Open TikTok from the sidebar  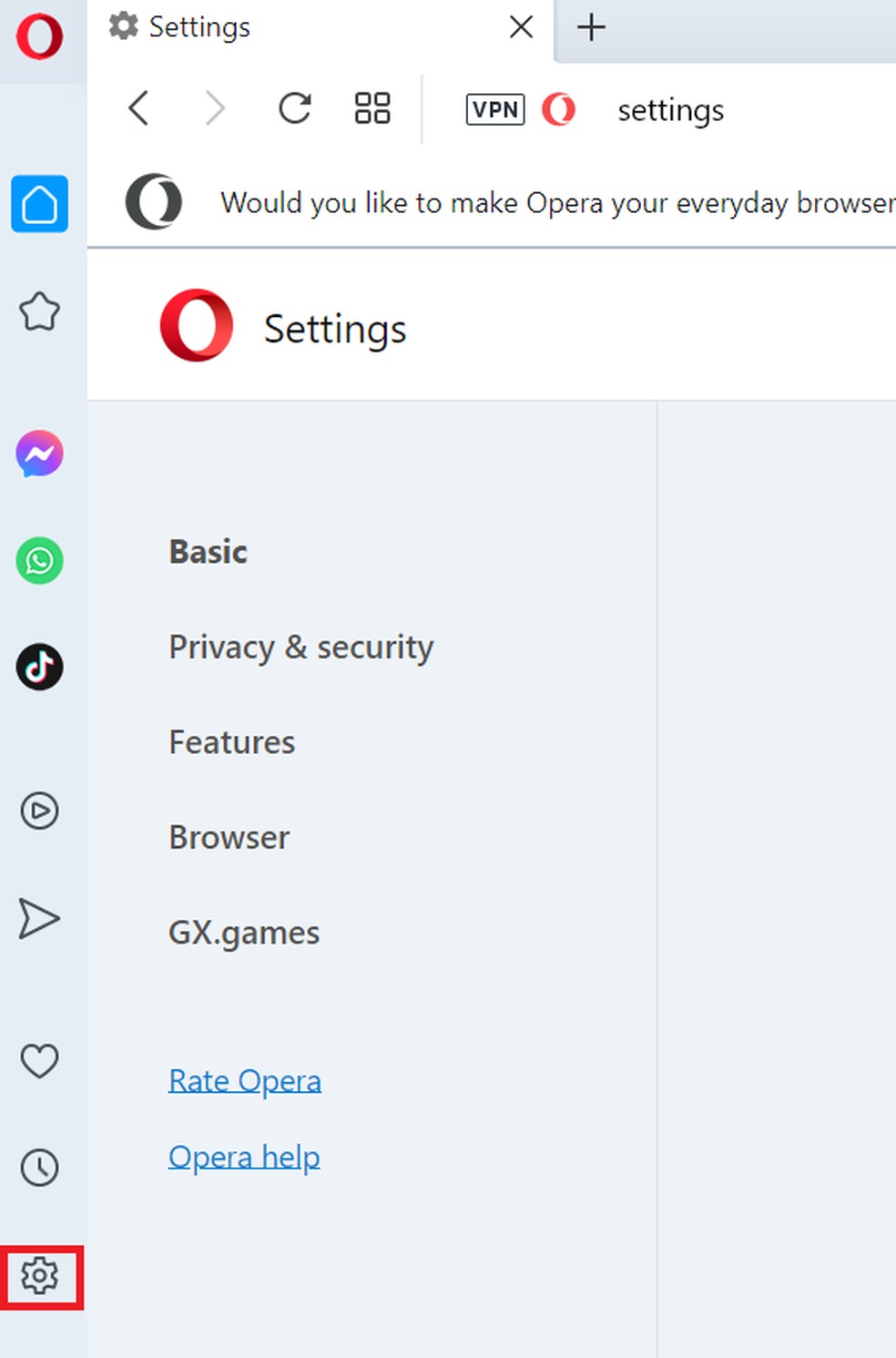tap(39, 668)
